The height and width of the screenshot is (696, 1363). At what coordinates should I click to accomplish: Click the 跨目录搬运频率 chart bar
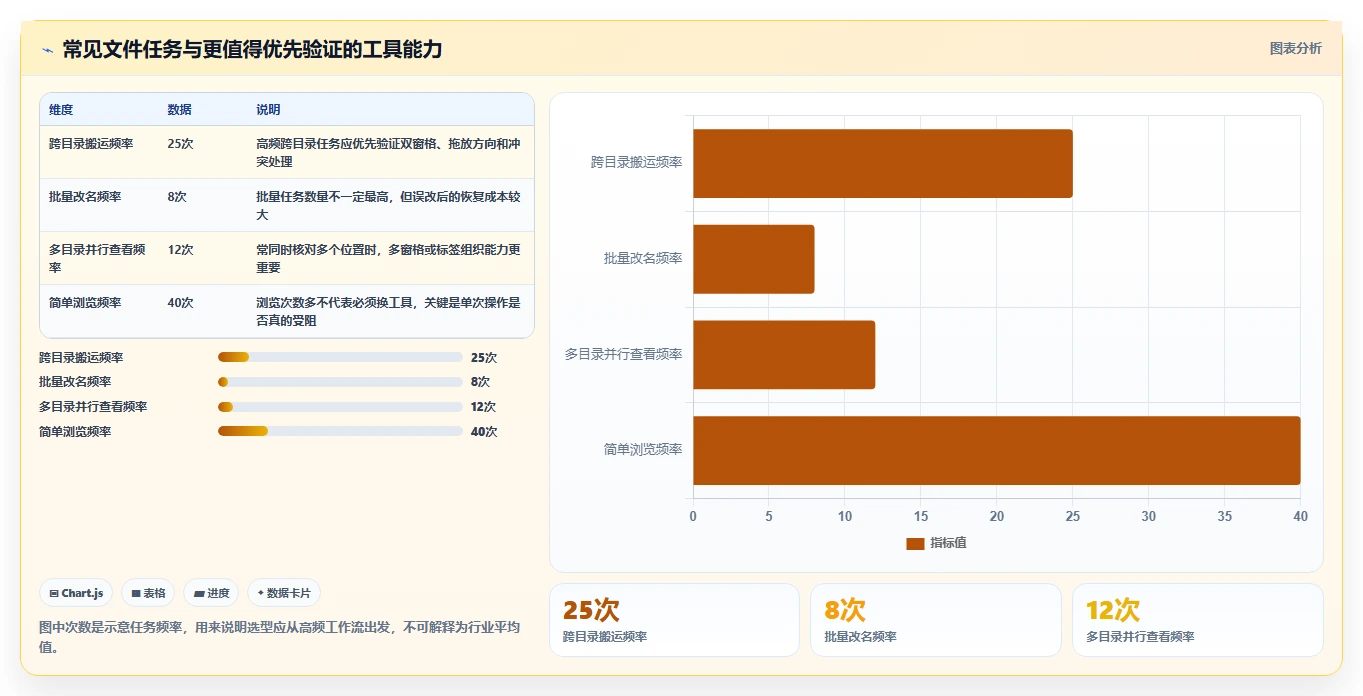click(x=883, y=163)
